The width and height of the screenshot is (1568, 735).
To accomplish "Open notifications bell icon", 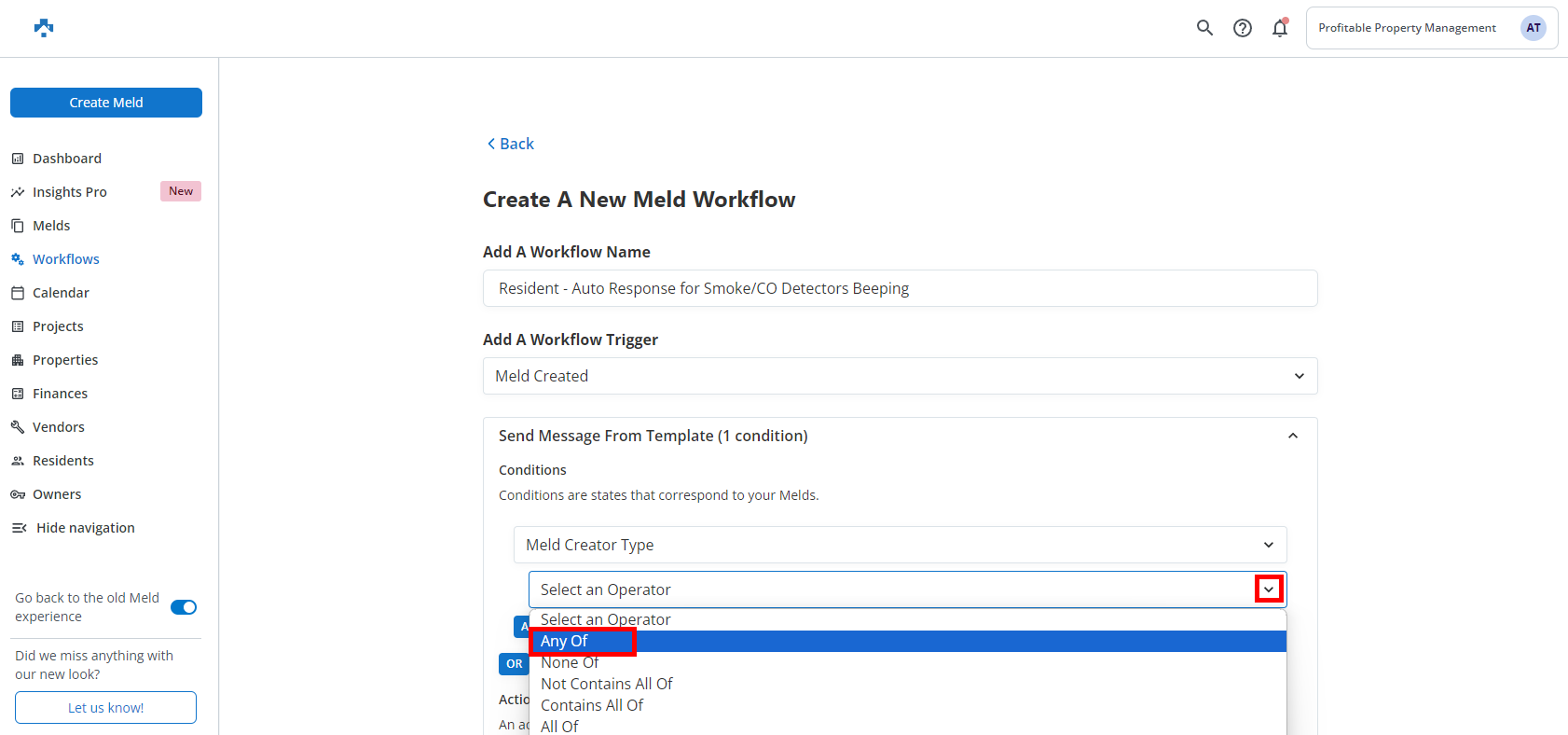I will pyautogui.click(x=1280, y=28).
